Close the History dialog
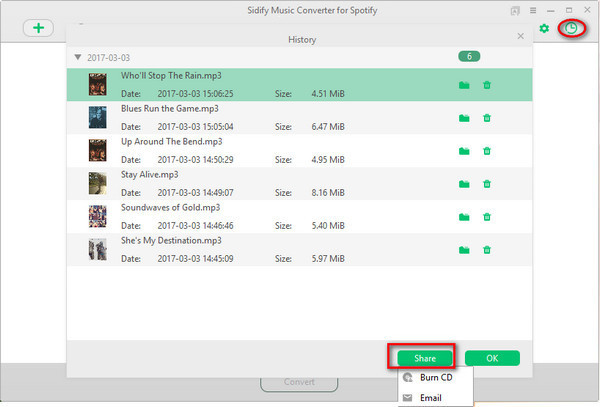 520,36
